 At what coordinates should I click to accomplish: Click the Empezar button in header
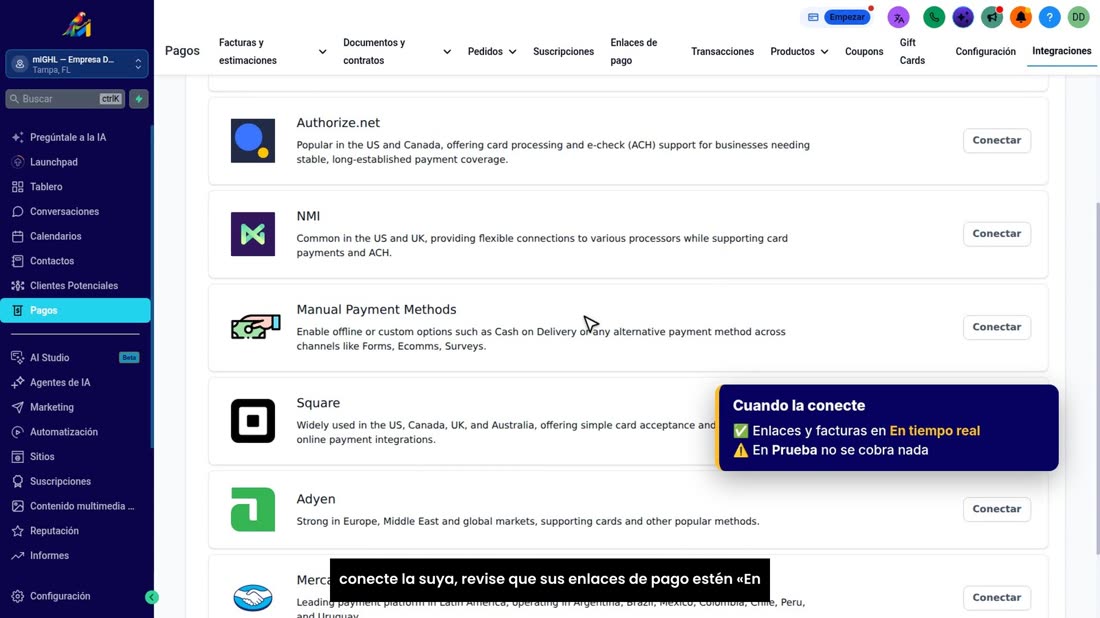[847, 18]
